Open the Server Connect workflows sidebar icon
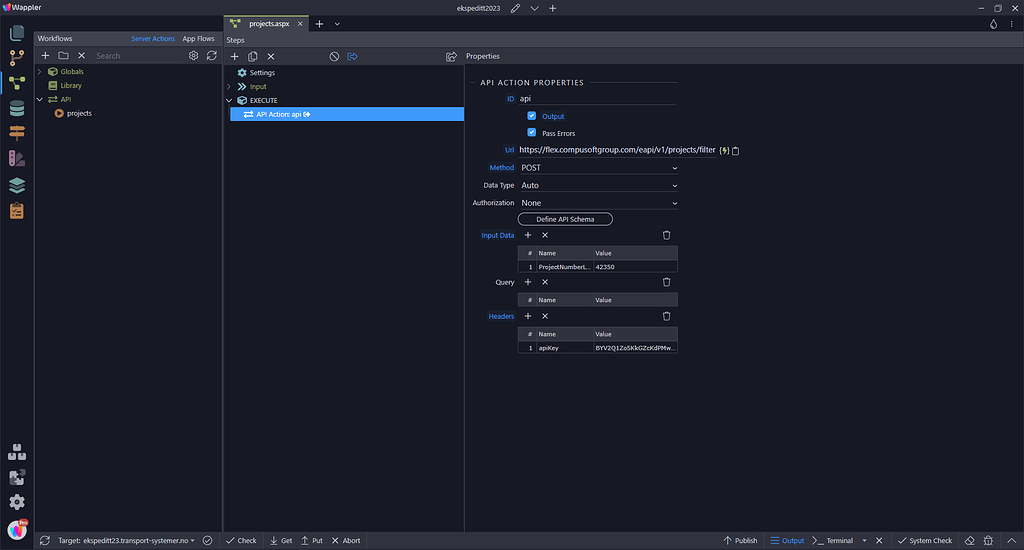Image resolution: width=1024 pixels, height=550 pixels. pos(16,83)
